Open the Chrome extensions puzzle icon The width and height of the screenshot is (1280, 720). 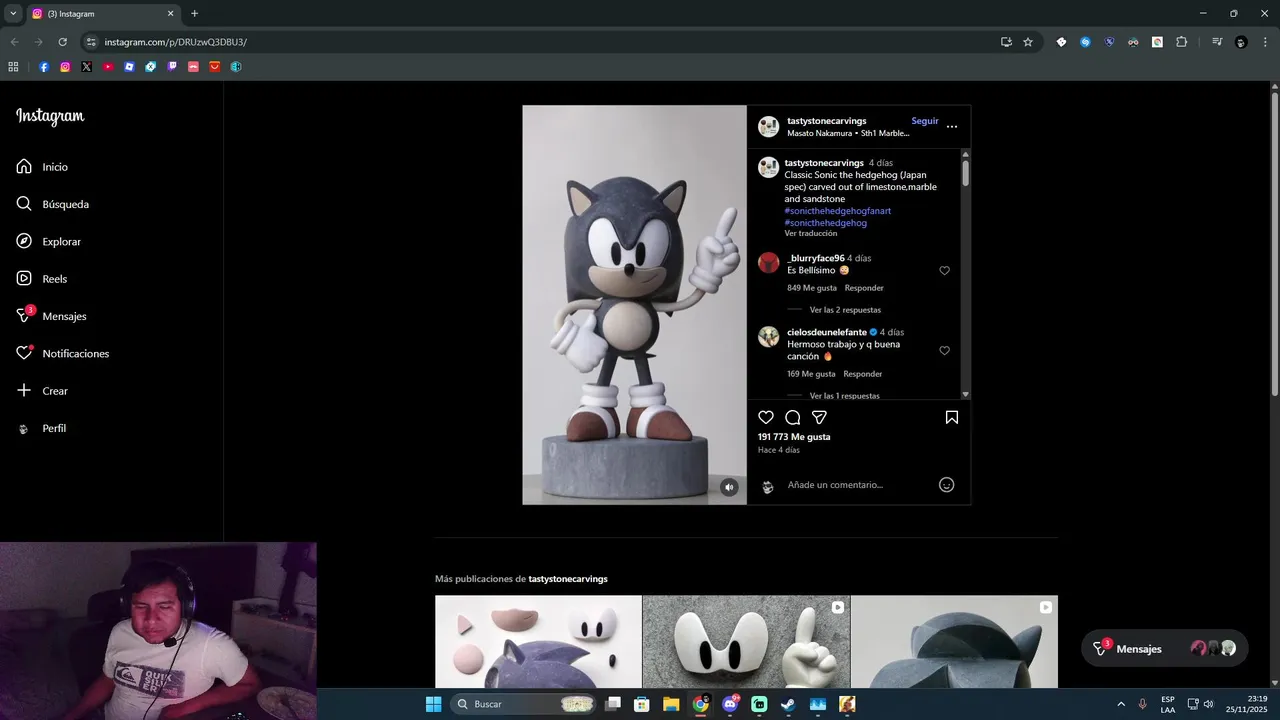tap(1181, 42)
